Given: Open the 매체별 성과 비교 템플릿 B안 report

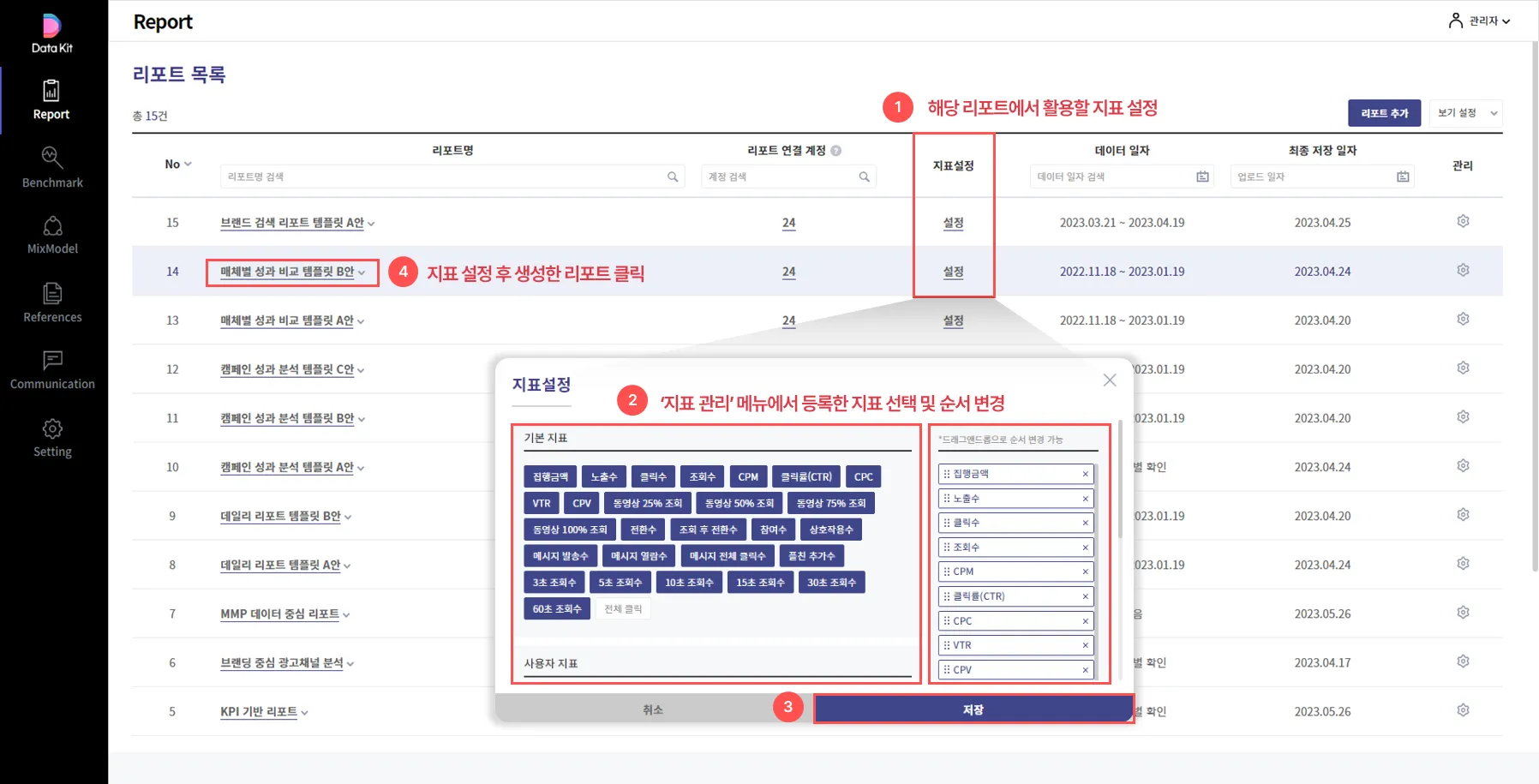Looking at the screenshot, I should [x=287, y=272].
